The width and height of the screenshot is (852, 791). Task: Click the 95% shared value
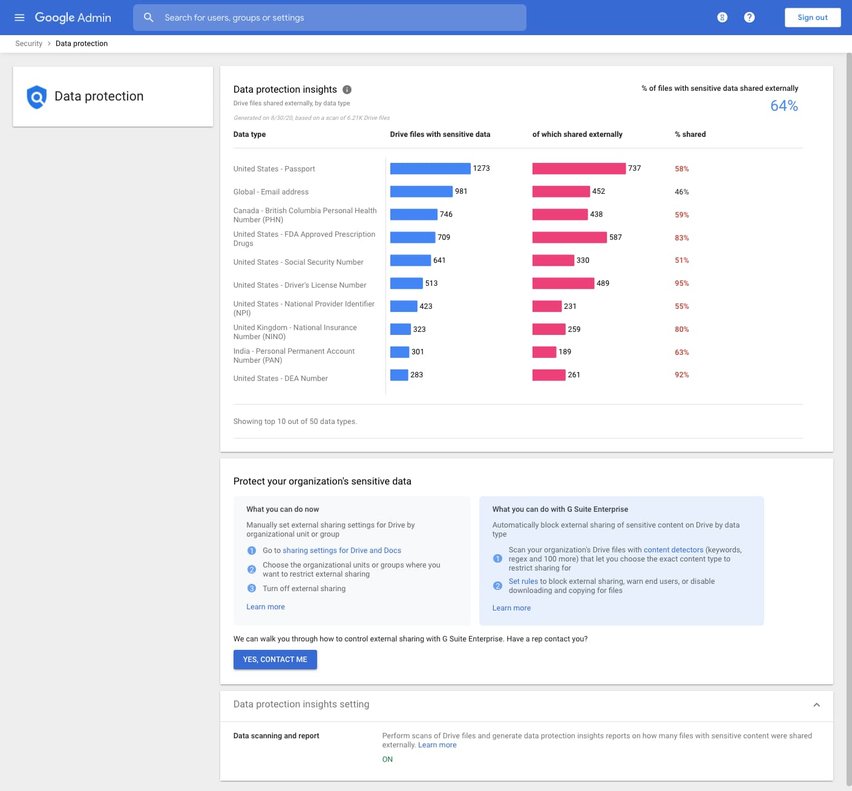tap(681, 284)
